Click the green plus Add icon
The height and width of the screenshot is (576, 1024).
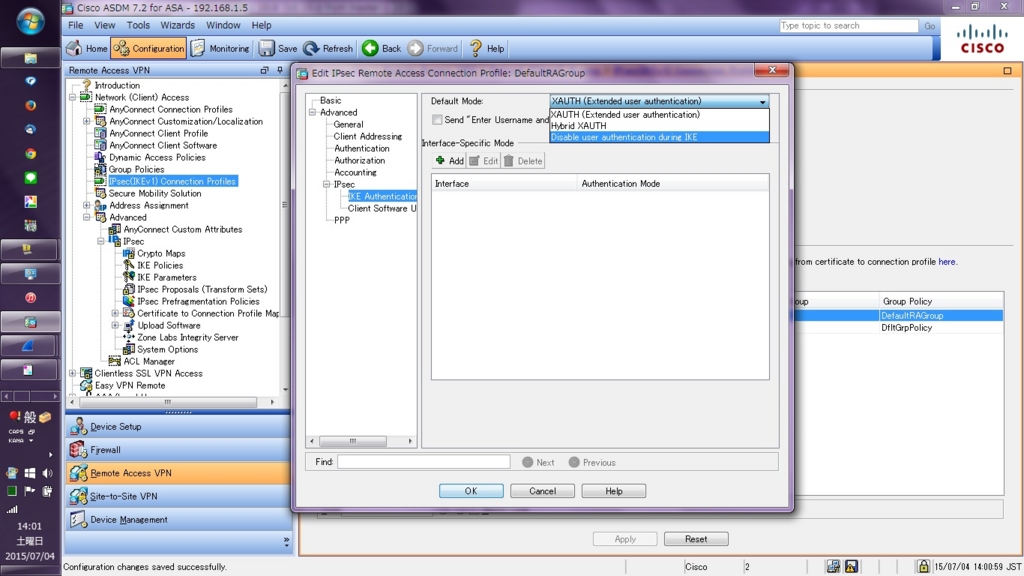coord(440,161)
